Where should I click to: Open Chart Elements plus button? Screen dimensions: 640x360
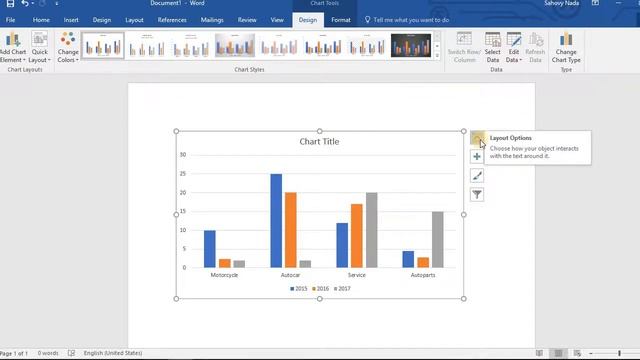click(477, 157)
